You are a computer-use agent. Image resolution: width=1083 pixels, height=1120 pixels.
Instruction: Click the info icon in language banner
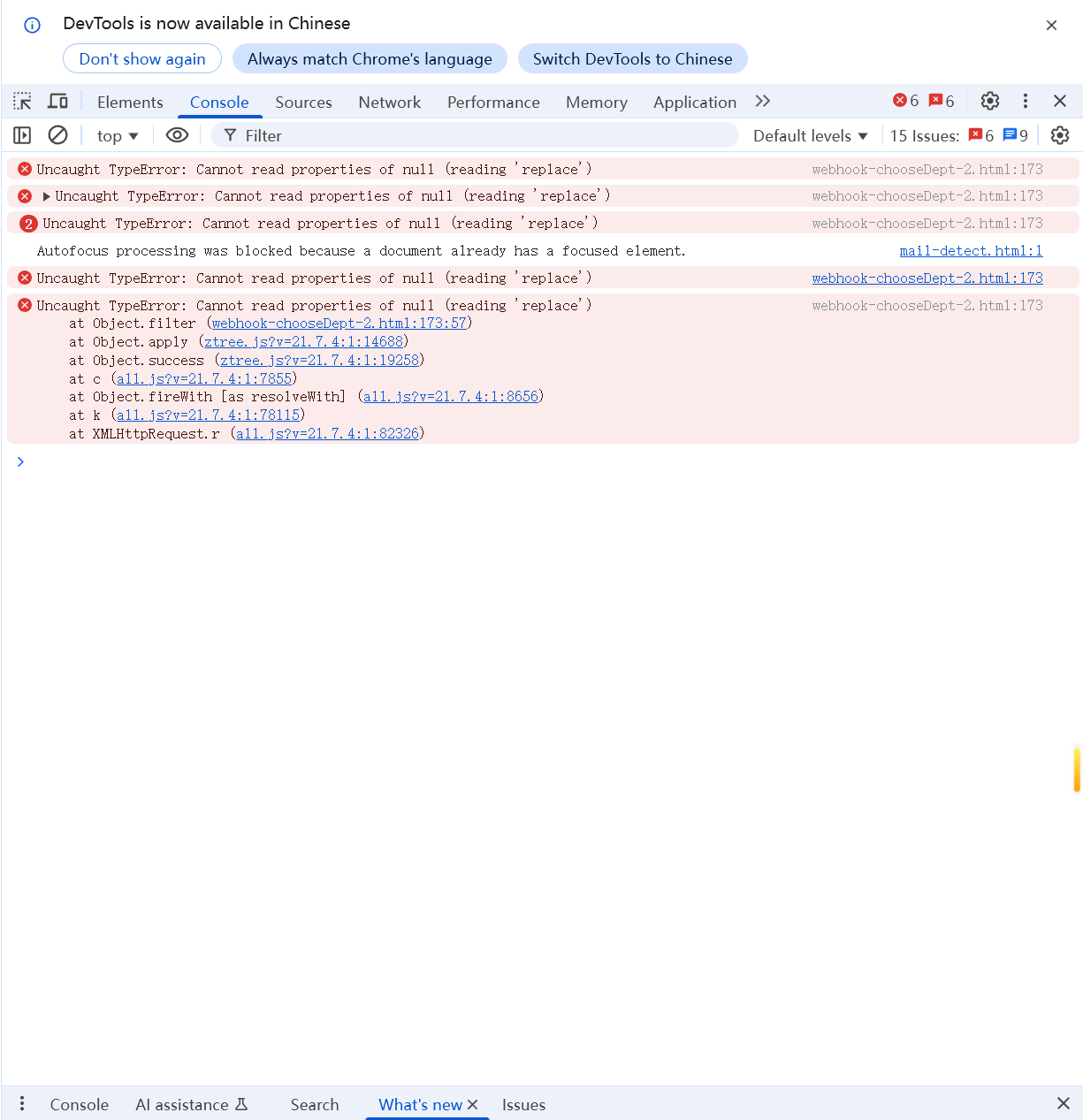click(x=32, y=25)
